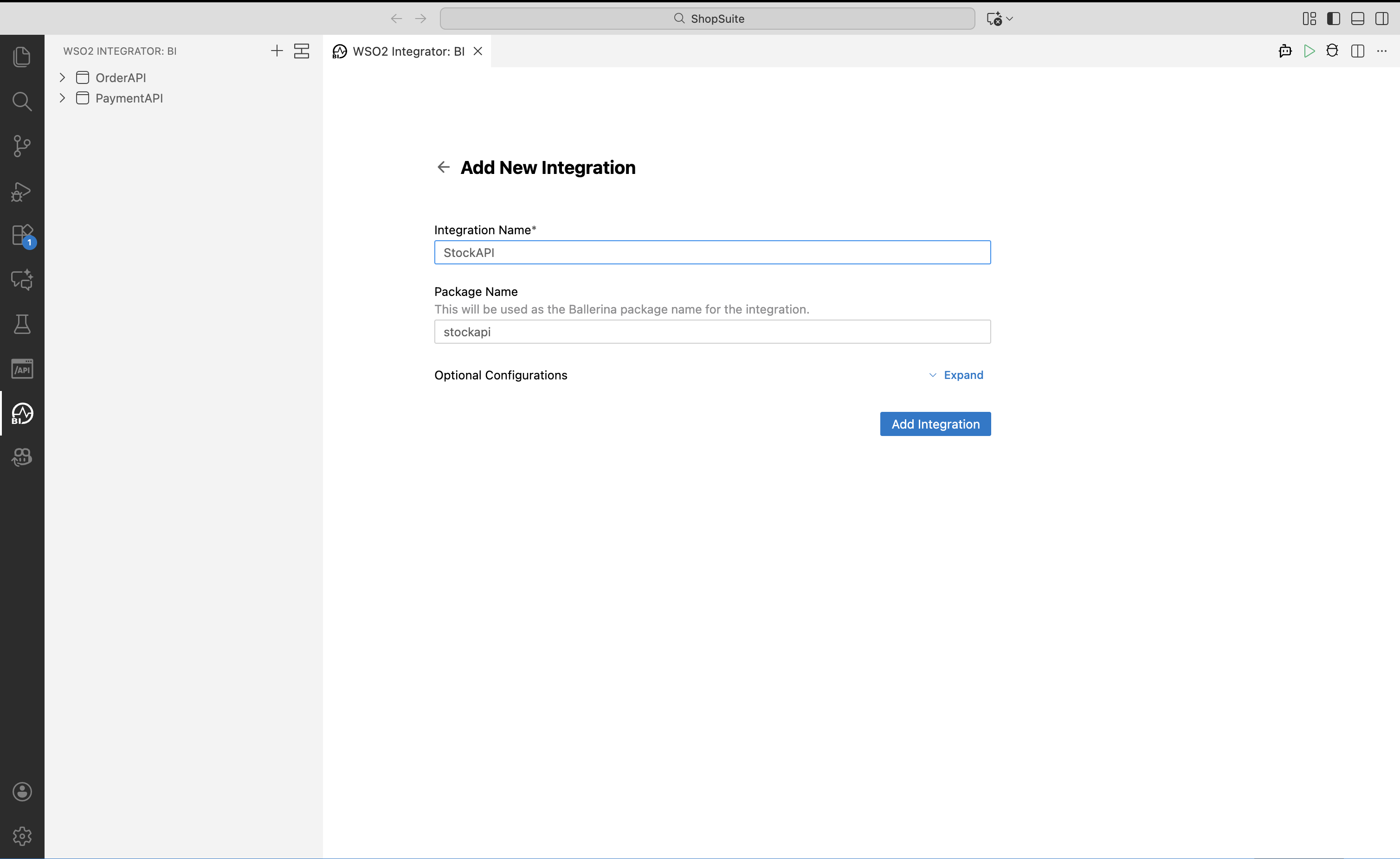Toggle the secondary side bar

(x=1382, y=18)
